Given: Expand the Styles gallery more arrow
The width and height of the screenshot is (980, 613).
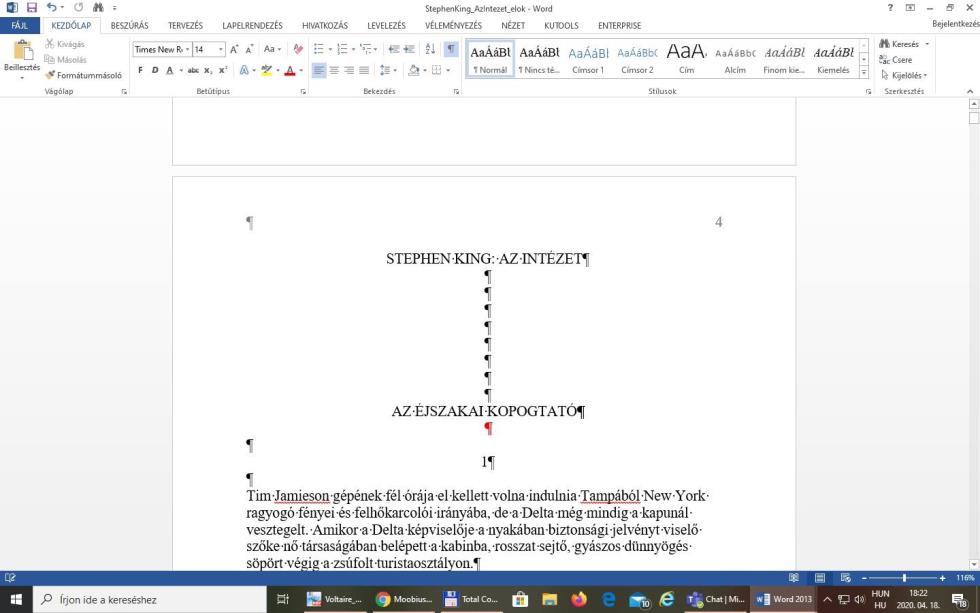Looking at the screenshot, I should click(864, 72).
